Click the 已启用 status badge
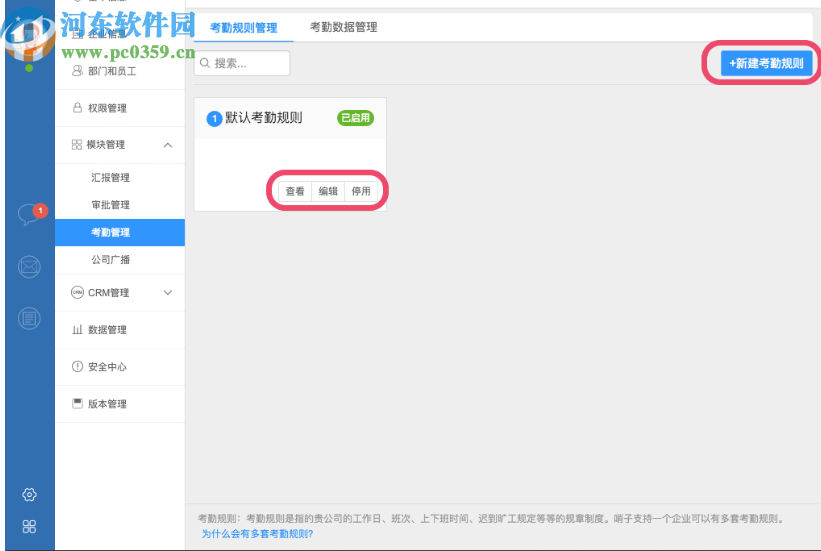Screen dimensions: 821x551 [x=355, y=118]
